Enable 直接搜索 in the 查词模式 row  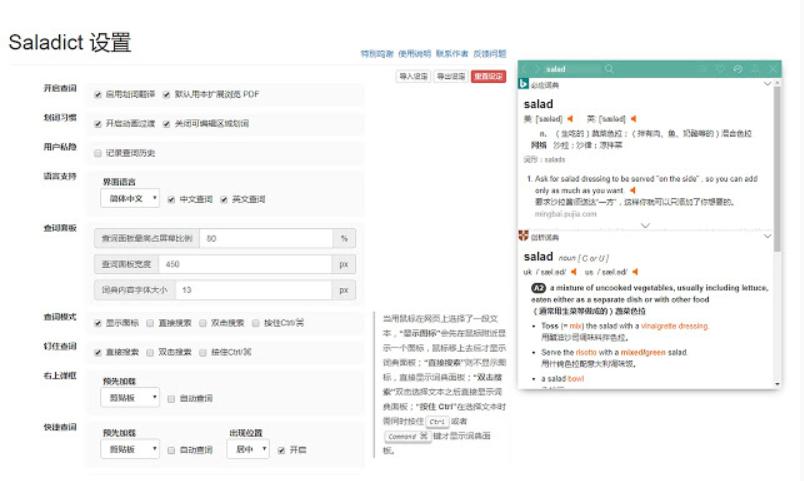[x=150, y=323]
